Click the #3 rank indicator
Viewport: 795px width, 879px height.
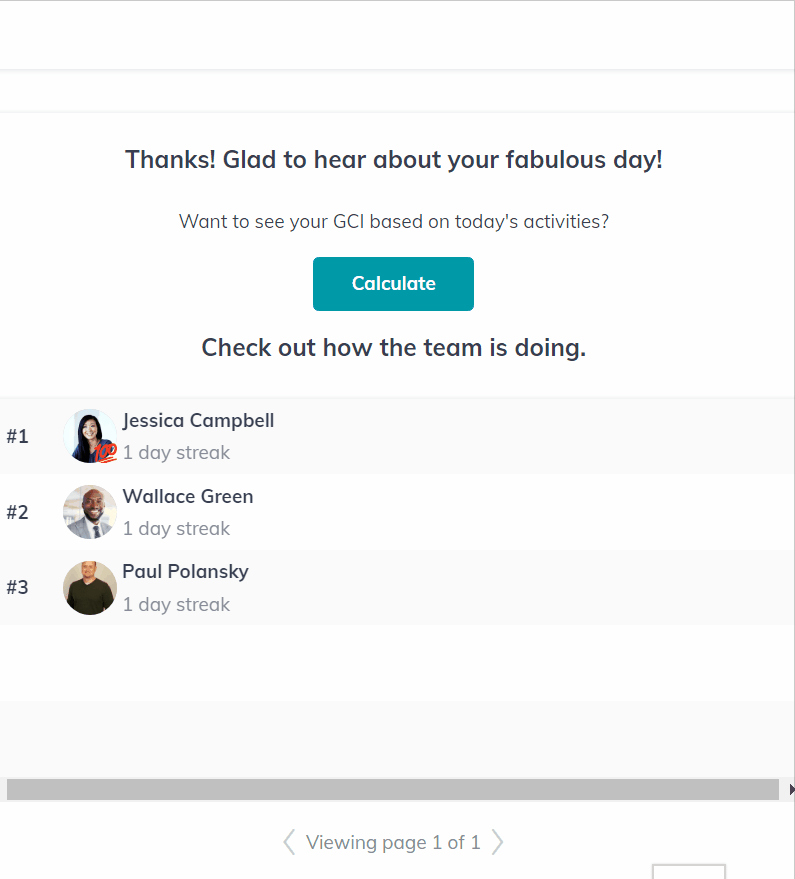(x=18, y=588)
